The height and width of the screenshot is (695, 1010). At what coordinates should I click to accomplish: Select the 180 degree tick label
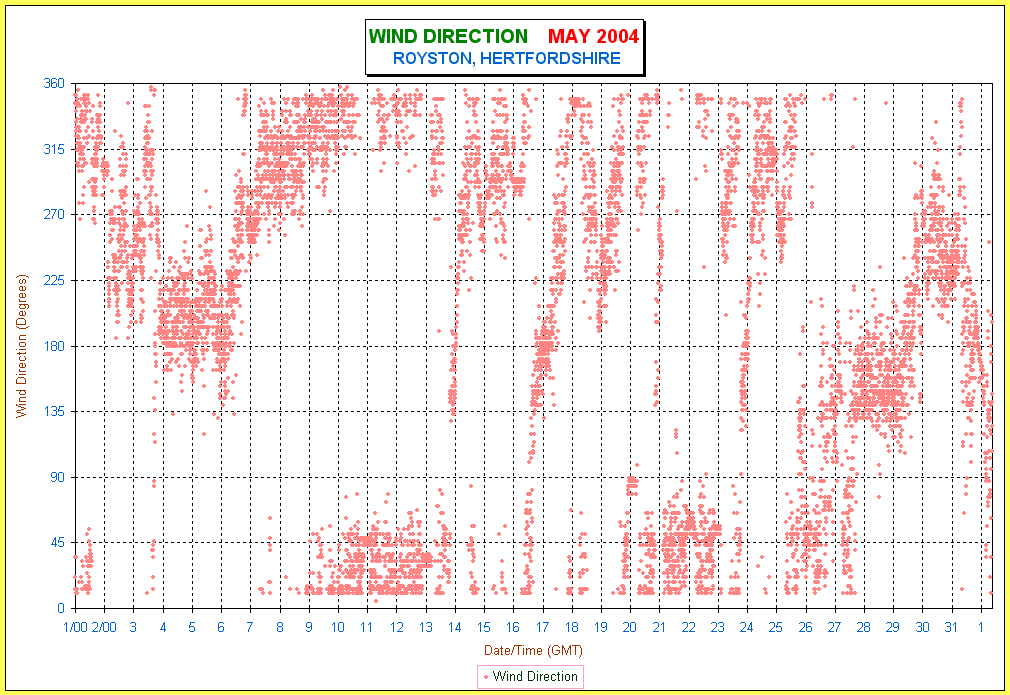coord(54,346)
